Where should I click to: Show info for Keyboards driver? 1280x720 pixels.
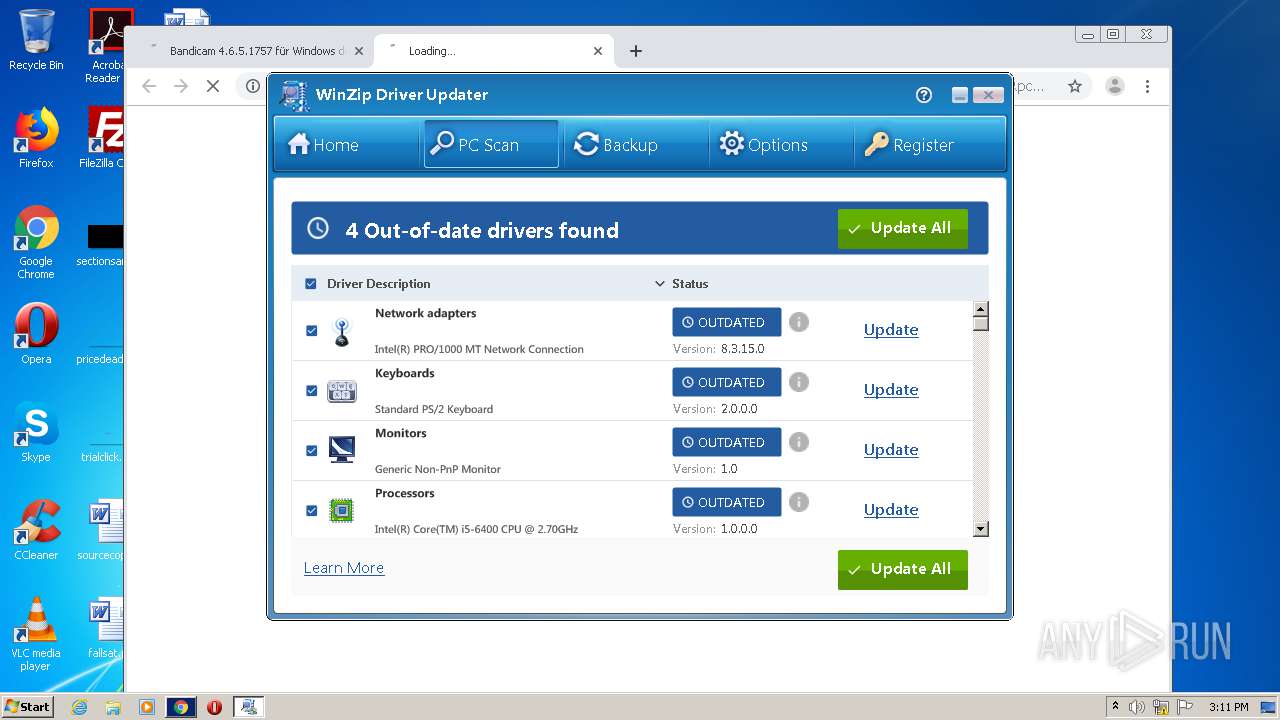point(798,382)
